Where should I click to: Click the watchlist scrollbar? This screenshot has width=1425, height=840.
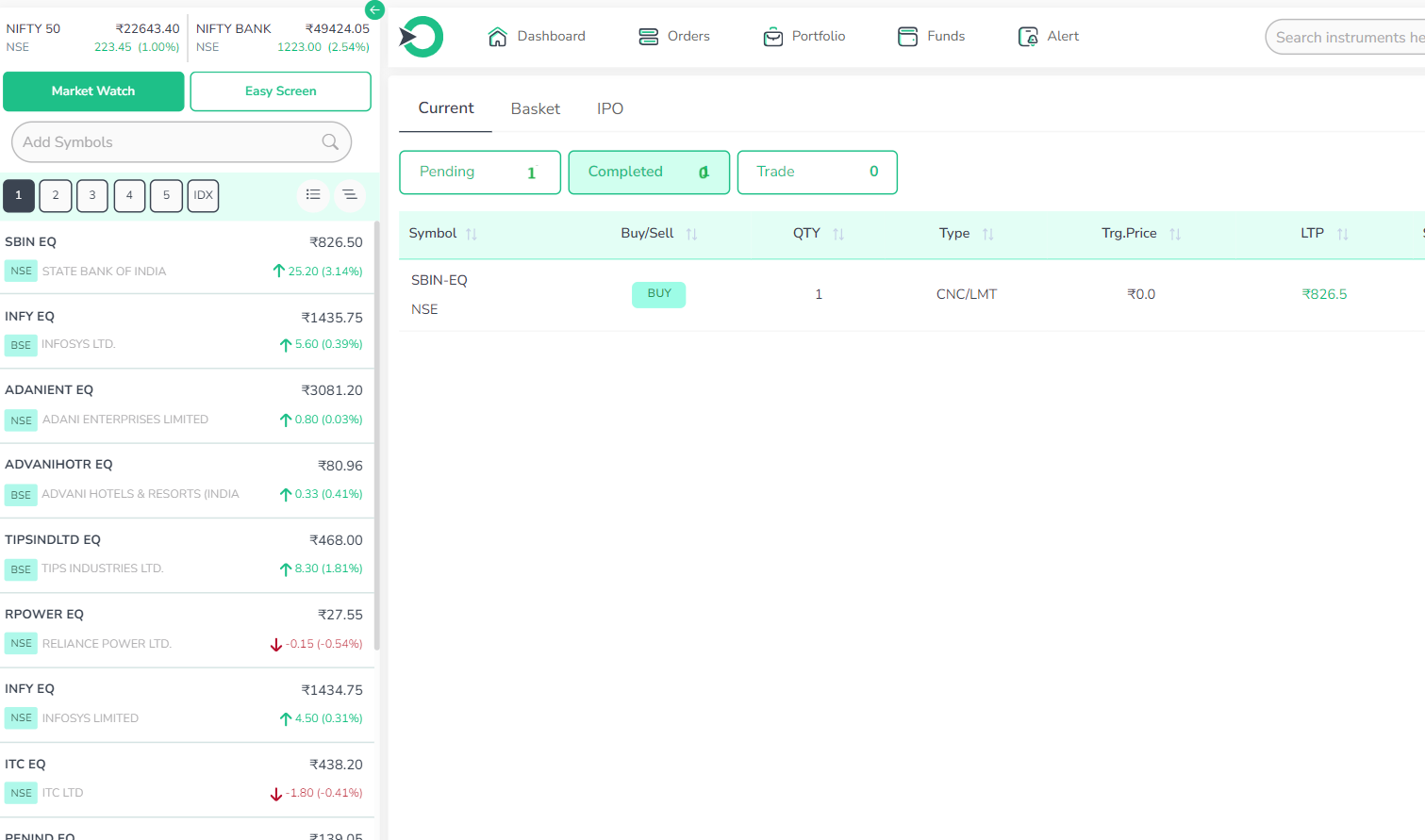click(377, 436)
